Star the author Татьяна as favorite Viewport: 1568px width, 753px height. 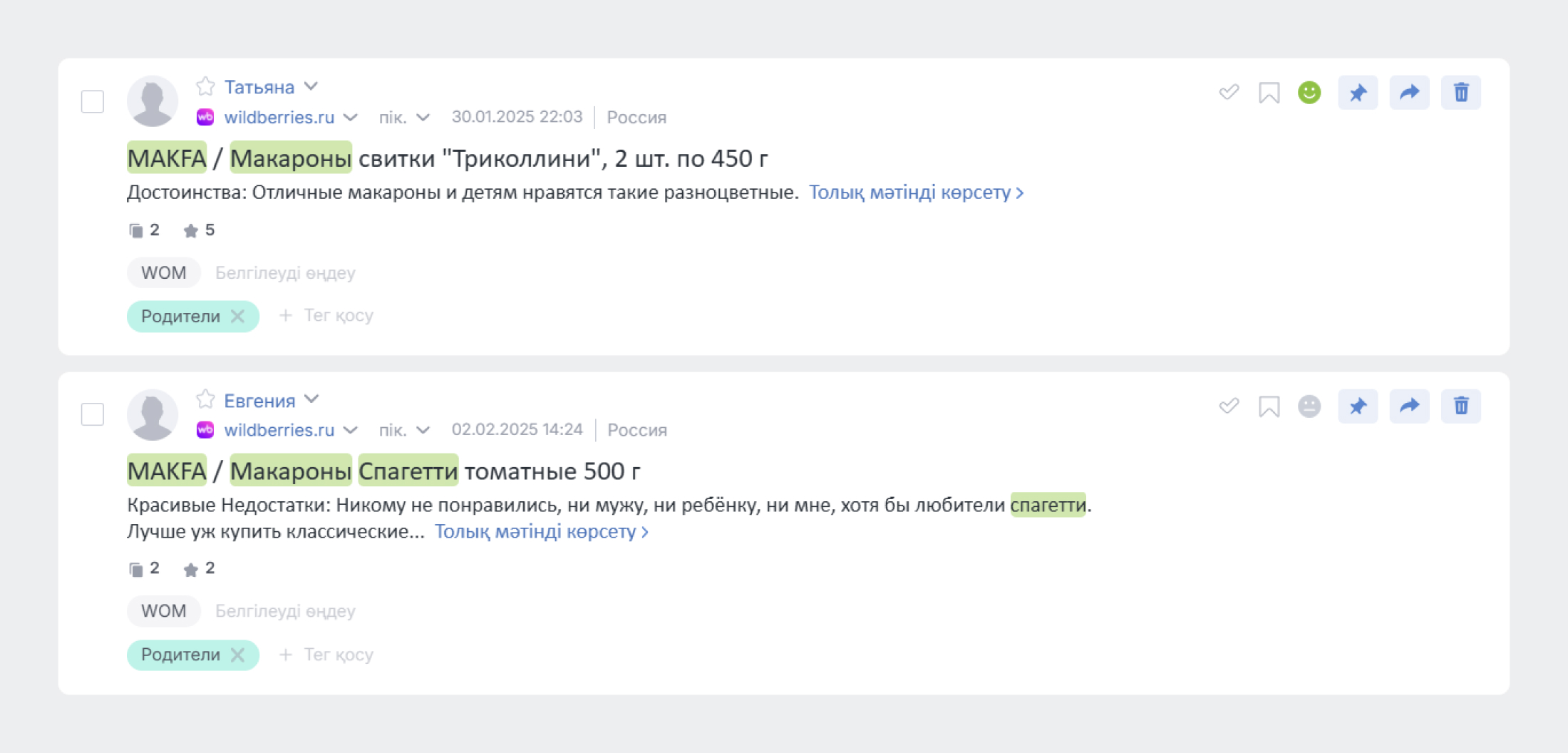click(x=205, y=86)
